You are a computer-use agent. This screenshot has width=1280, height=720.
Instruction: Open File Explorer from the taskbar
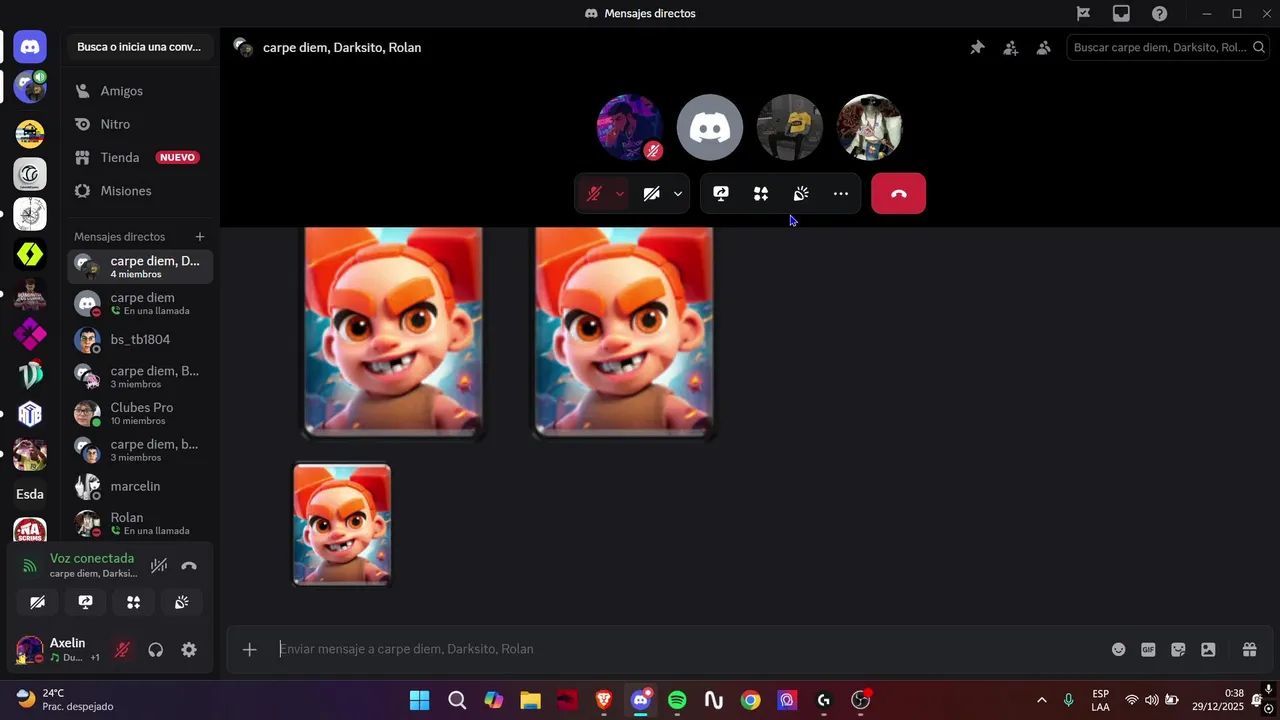point(530,700)
